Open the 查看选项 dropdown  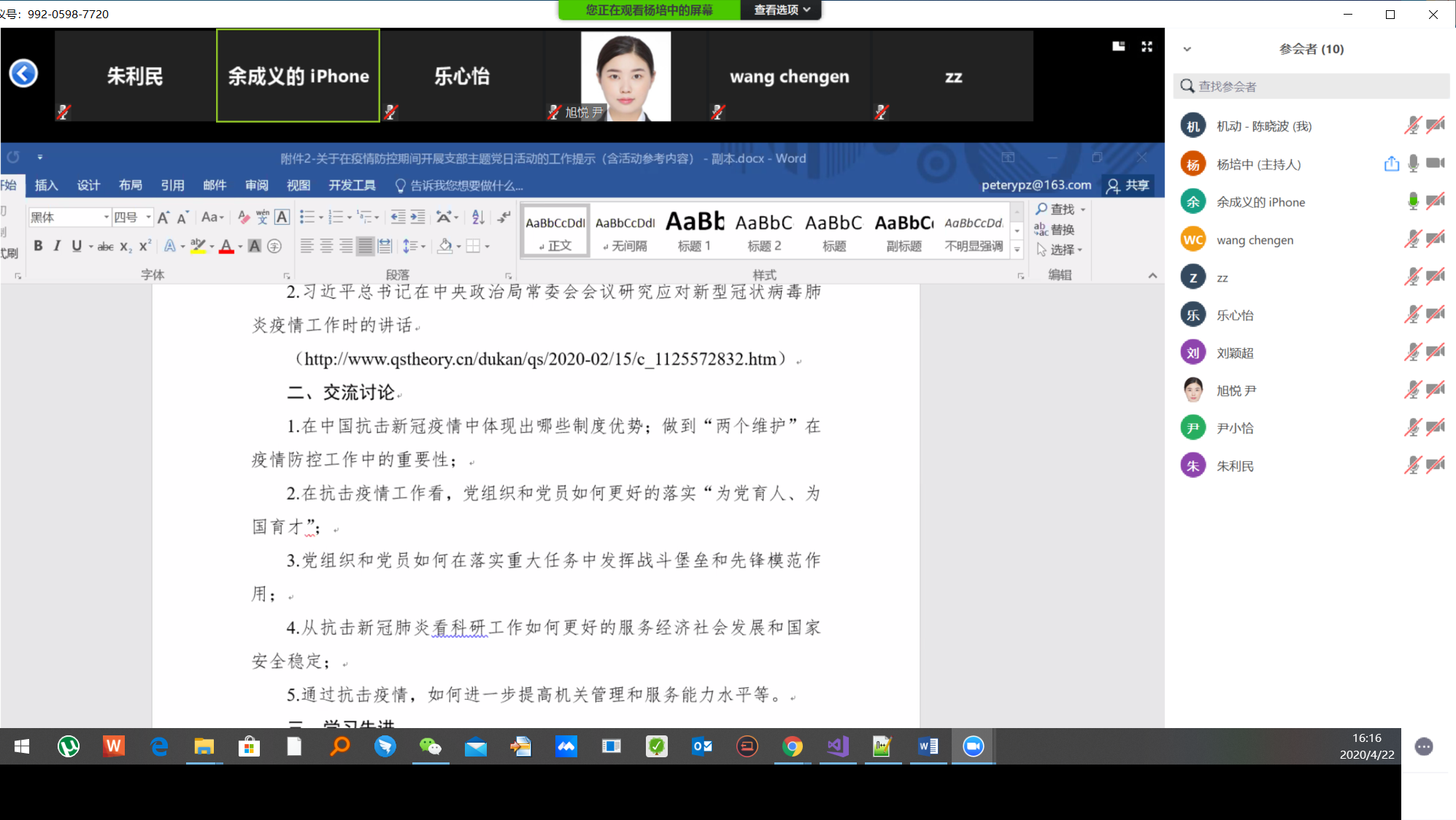click(782, 10)
